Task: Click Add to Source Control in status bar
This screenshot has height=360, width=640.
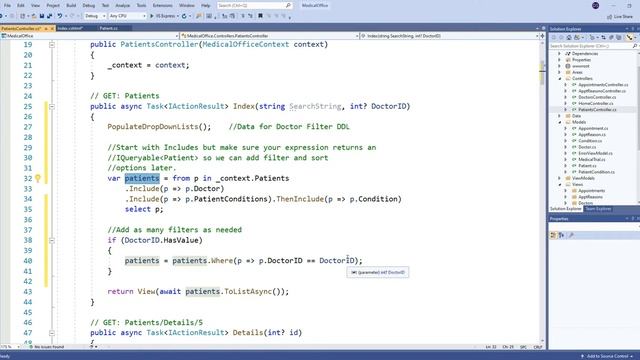Action: click(x=607, y=356)
